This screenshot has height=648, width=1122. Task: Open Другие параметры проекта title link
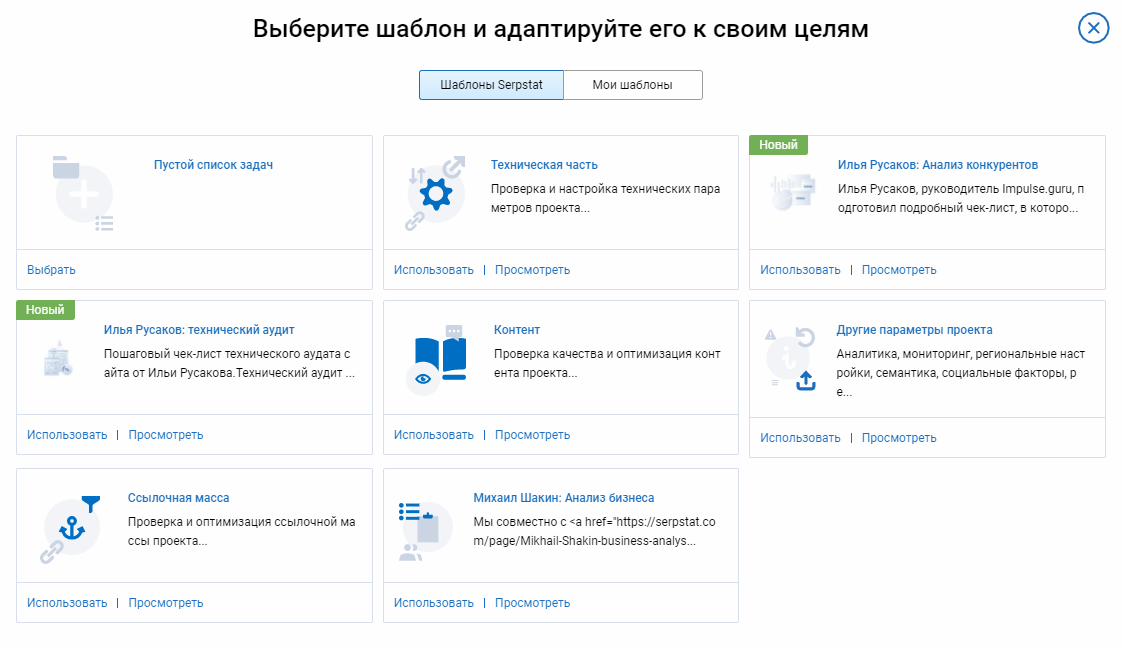[x=914, y=330]
